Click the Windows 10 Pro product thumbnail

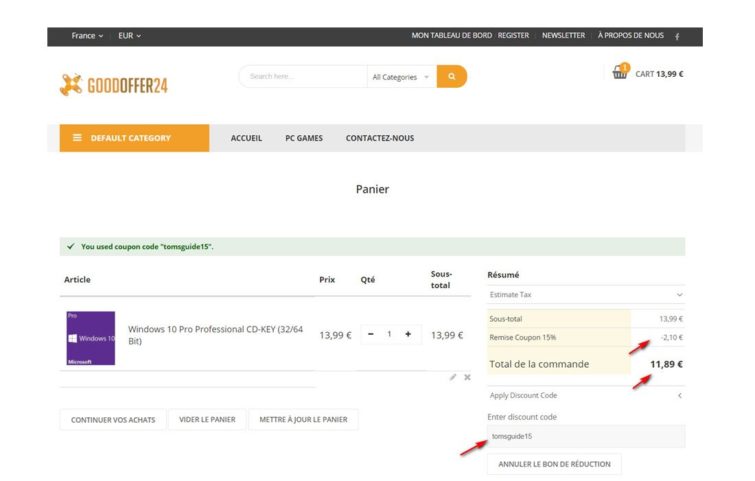coord(91,338)
